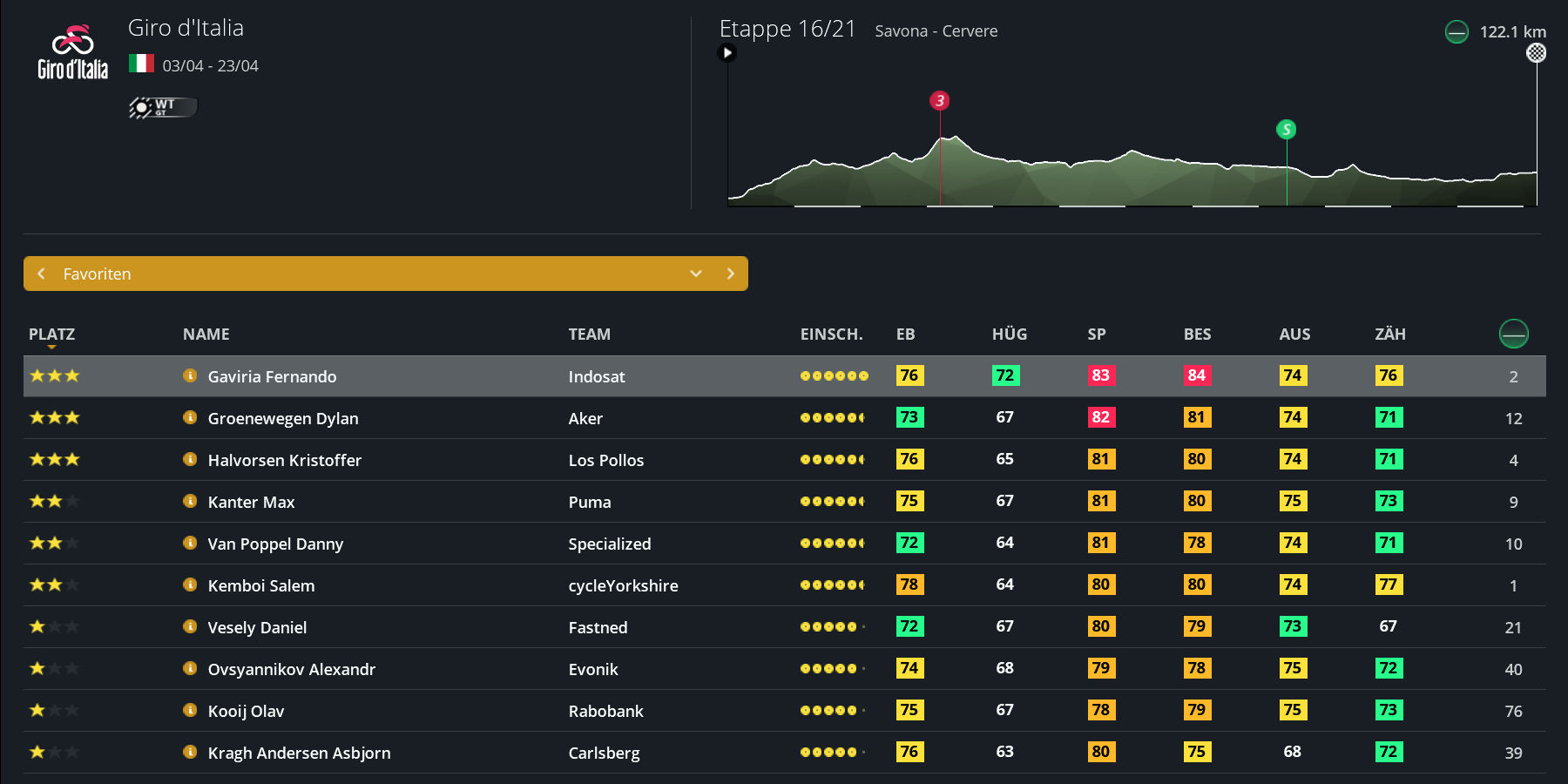Sort riders by HÜG column header
Viewport: 1568px width, 784px height.
click(x=1009, y=335)
